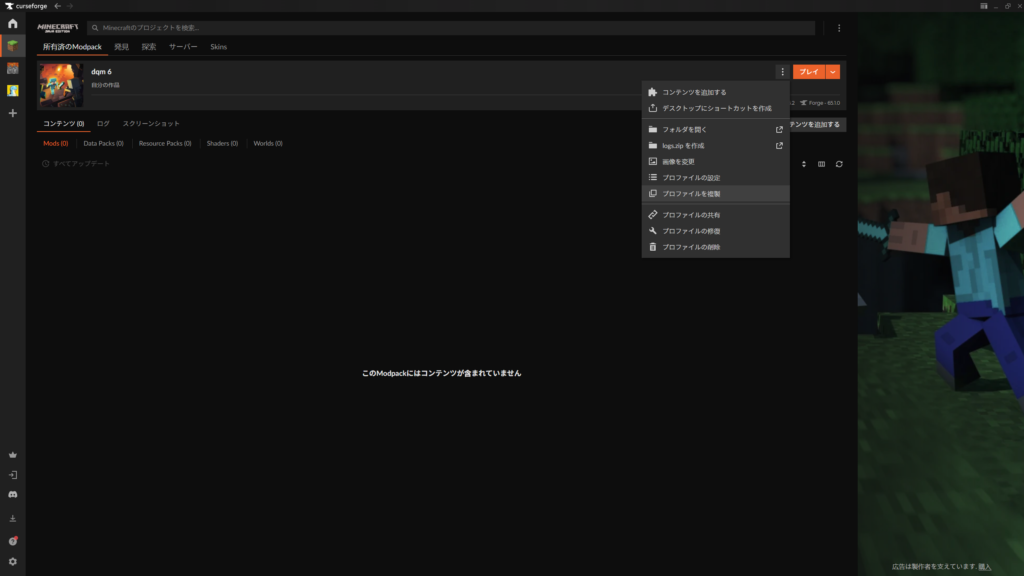The image size is (1024, 576).
Task: Click the back arrow in title bar
Action: point(57,6)
